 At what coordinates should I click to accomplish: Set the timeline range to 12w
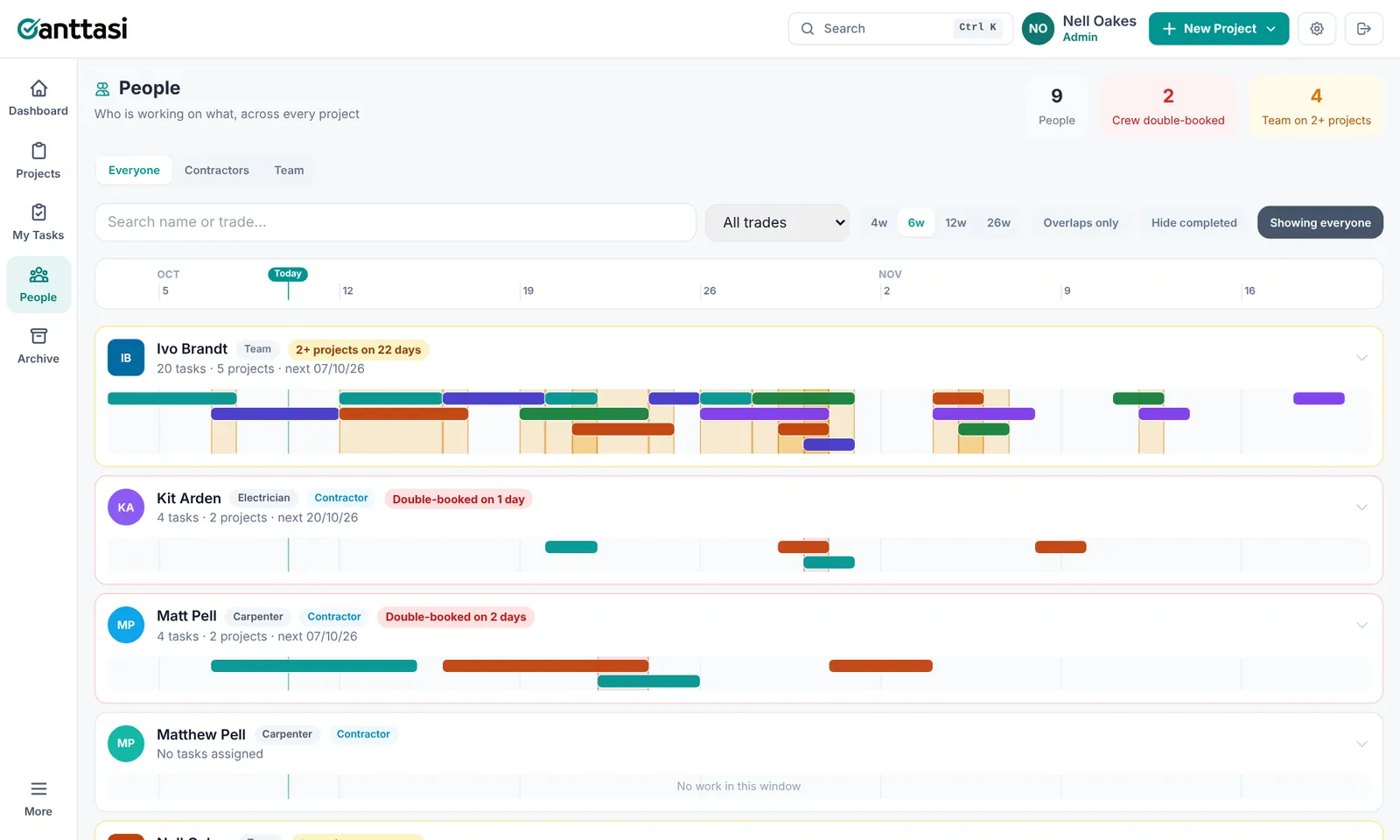[x=955, y=223]
